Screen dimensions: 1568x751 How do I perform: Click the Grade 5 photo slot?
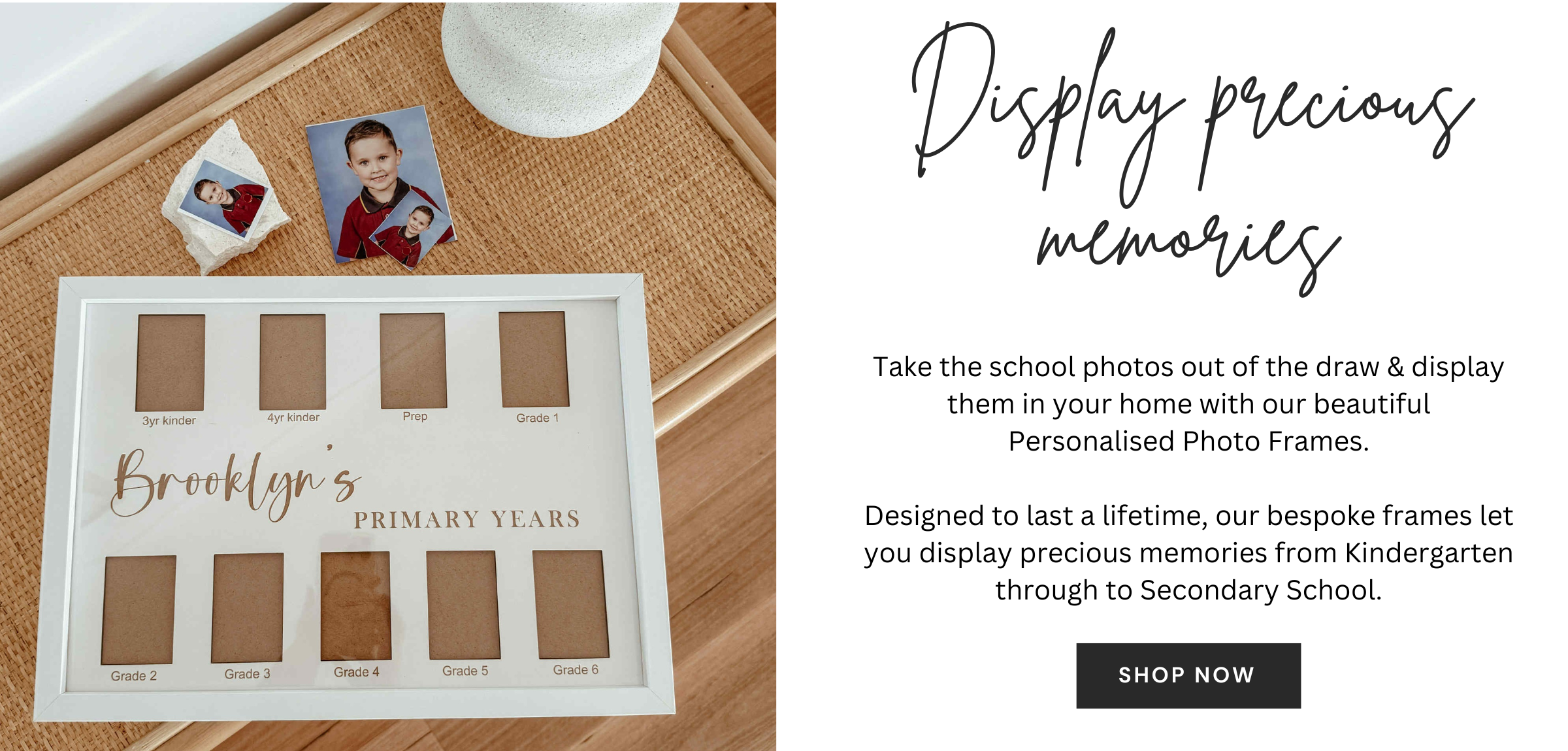point(463,605)
